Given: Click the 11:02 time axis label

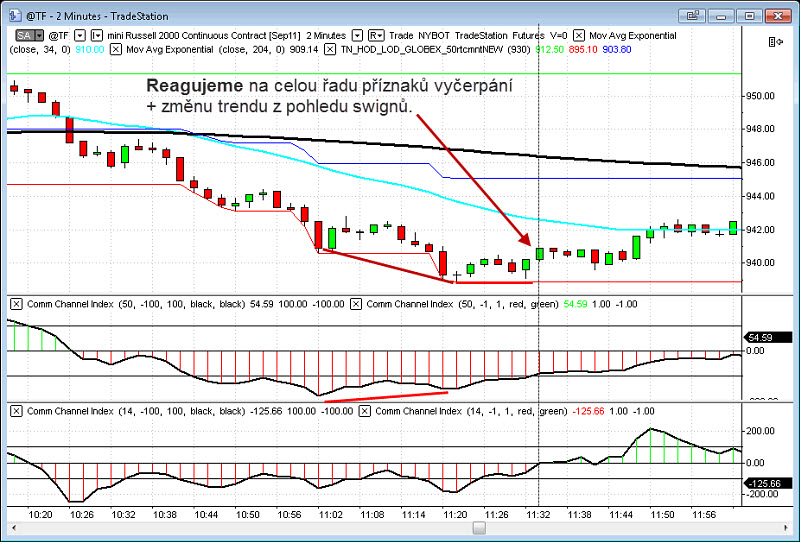Looking at the screenshot, I should point(331,514).
